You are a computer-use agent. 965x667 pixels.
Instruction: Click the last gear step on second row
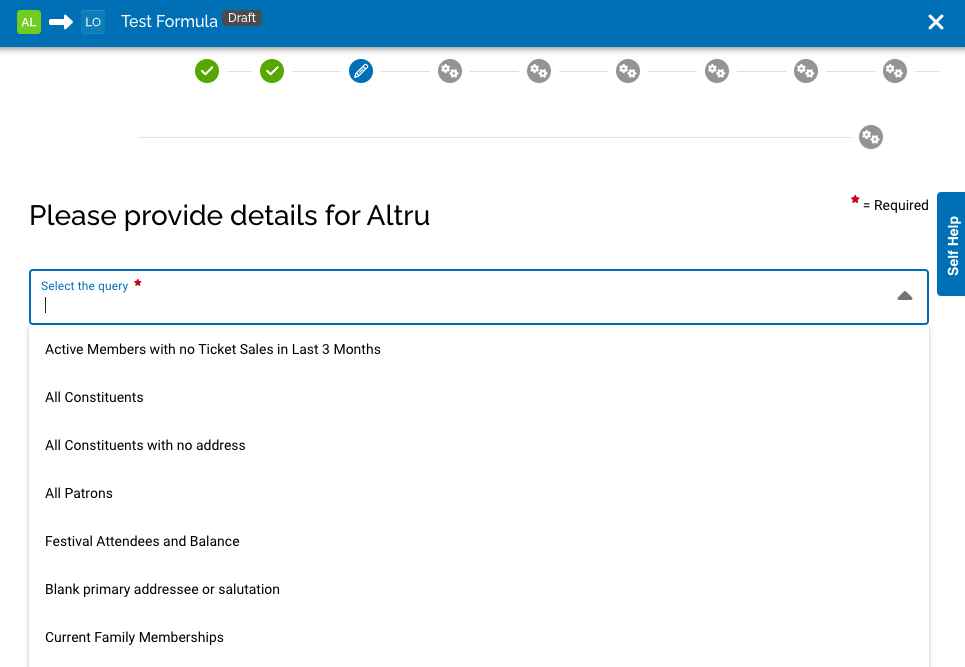coord(871,137)
